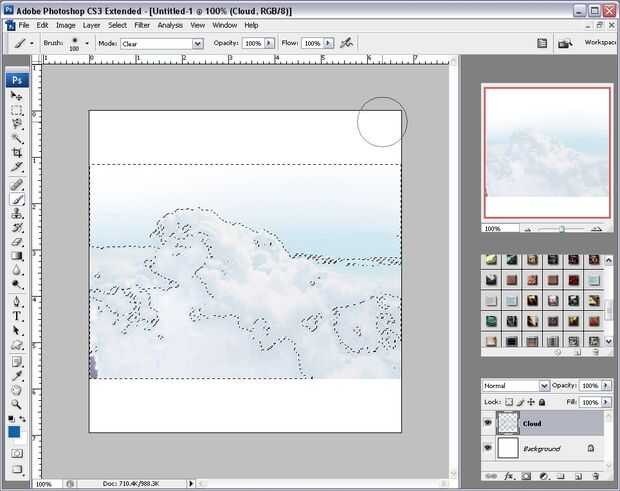Select the Crop tool
Image resolution: width=620 pixels, height=491 pixels.
(16, 153)
